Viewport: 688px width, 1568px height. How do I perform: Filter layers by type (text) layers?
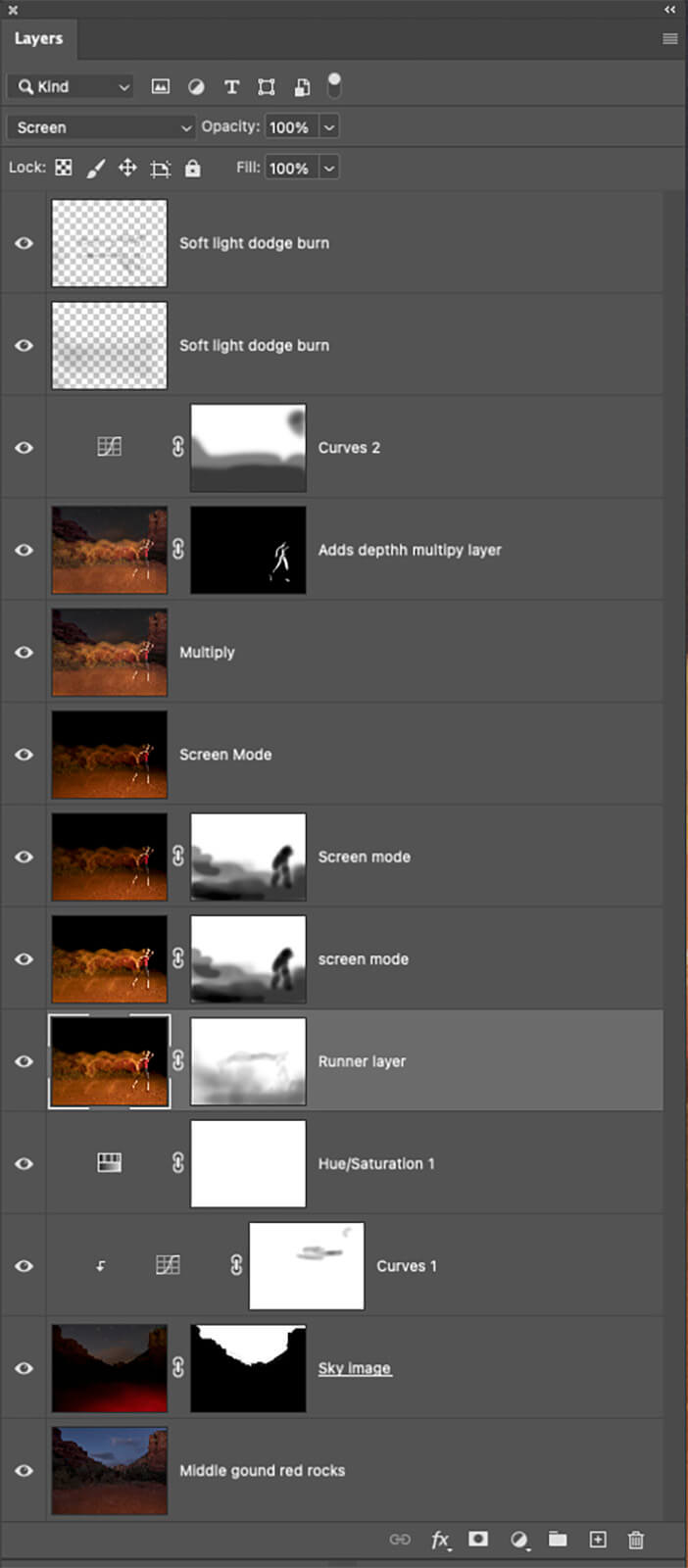pos(231,87)
